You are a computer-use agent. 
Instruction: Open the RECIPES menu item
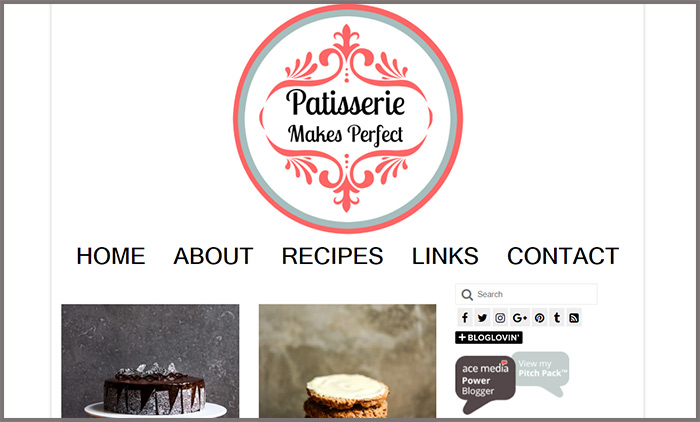333,256
